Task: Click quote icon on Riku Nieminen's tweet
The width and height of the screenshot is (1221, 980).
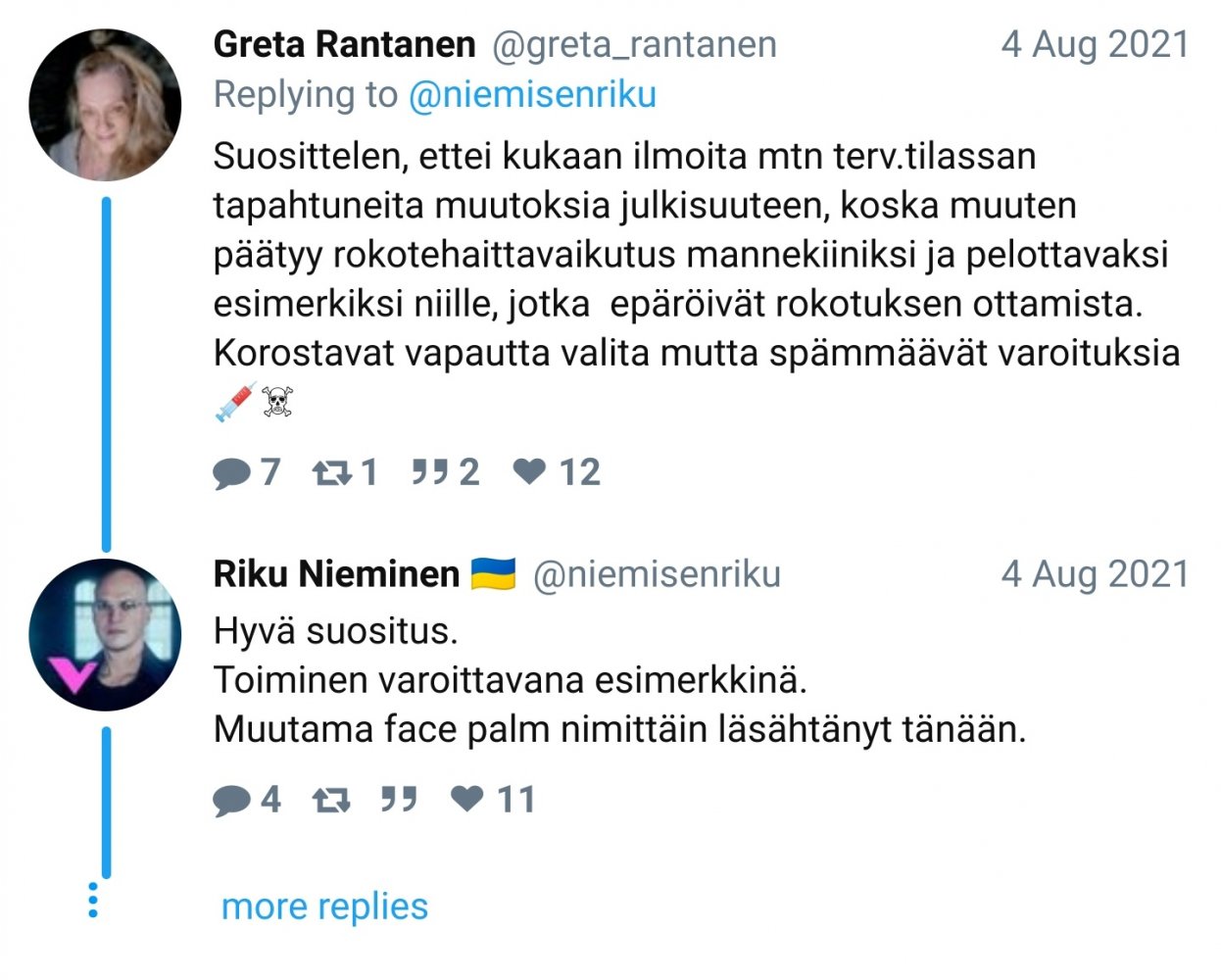Action: (x=399, y=800)
